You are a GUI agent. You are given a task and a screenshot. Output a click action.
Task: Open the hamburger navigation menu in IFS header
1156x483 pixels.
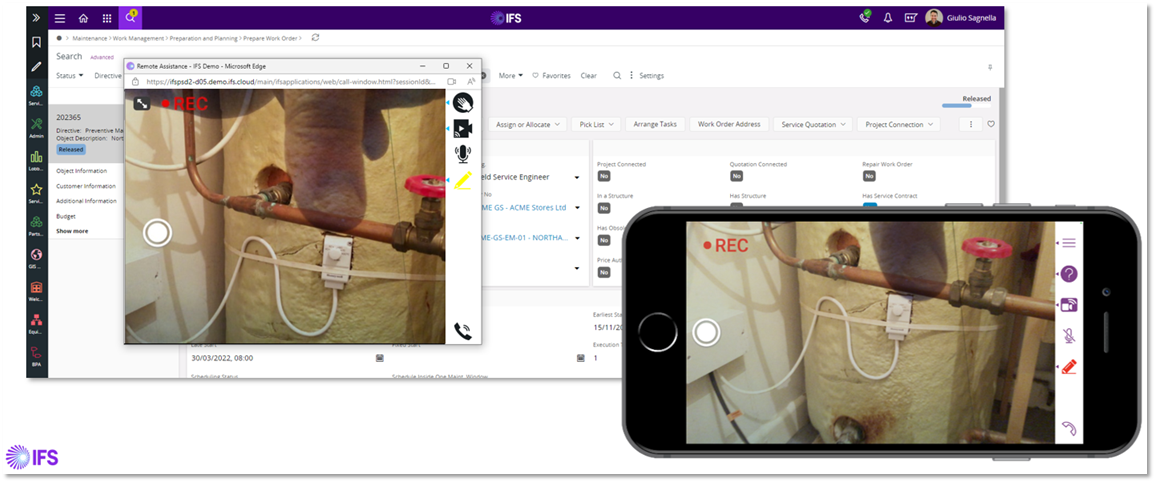coord(60,18)
